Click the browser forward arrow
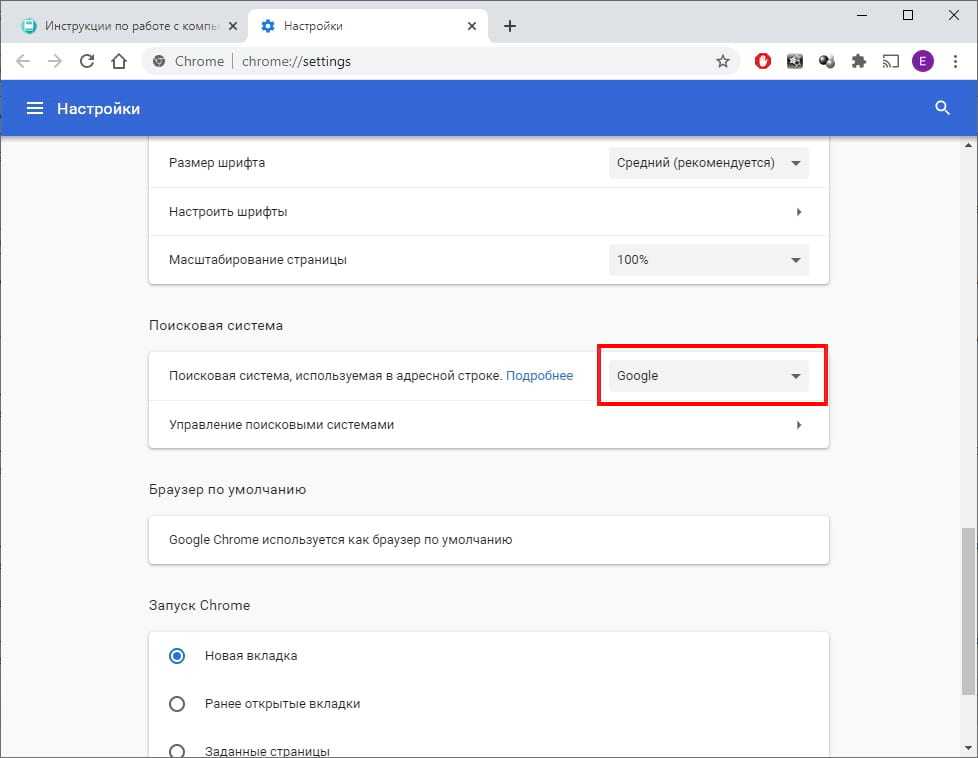Image resolution: width=978 pixels, height=758 pixels. click(55, 61)
